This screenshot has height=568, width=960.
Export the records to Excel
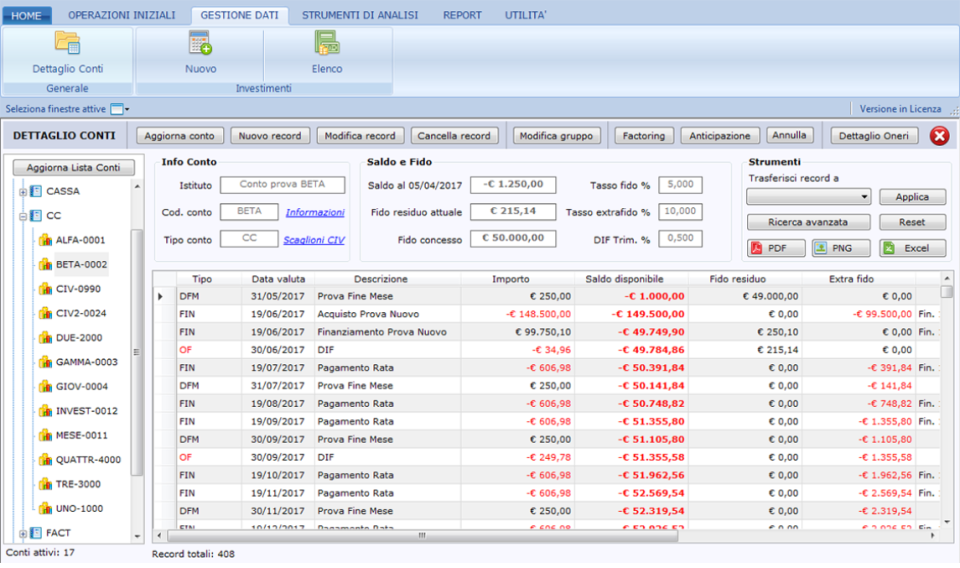912,248
